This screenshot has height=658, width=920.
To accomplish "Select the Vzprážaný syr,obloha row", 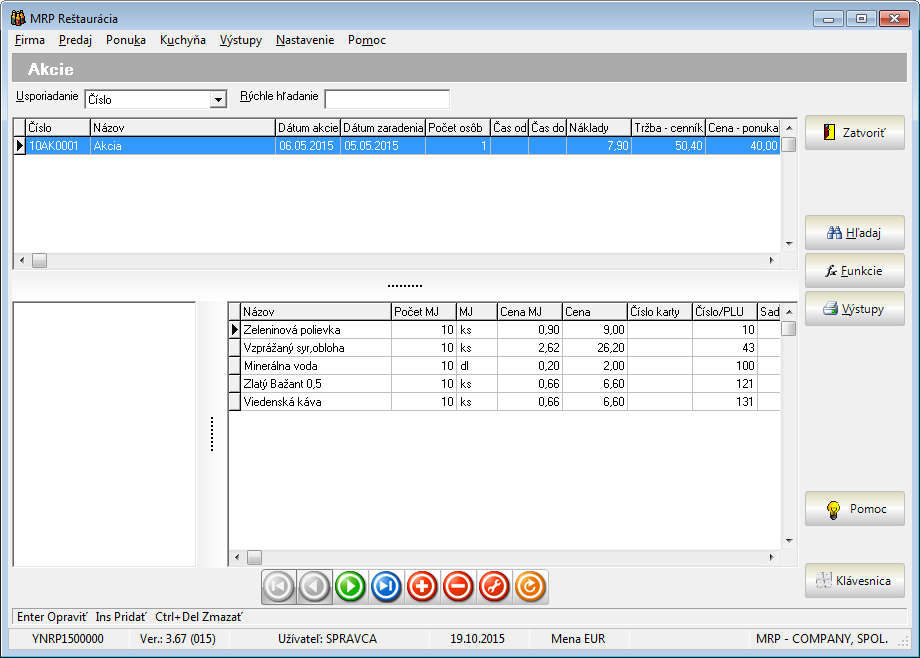I will [315, 348].
